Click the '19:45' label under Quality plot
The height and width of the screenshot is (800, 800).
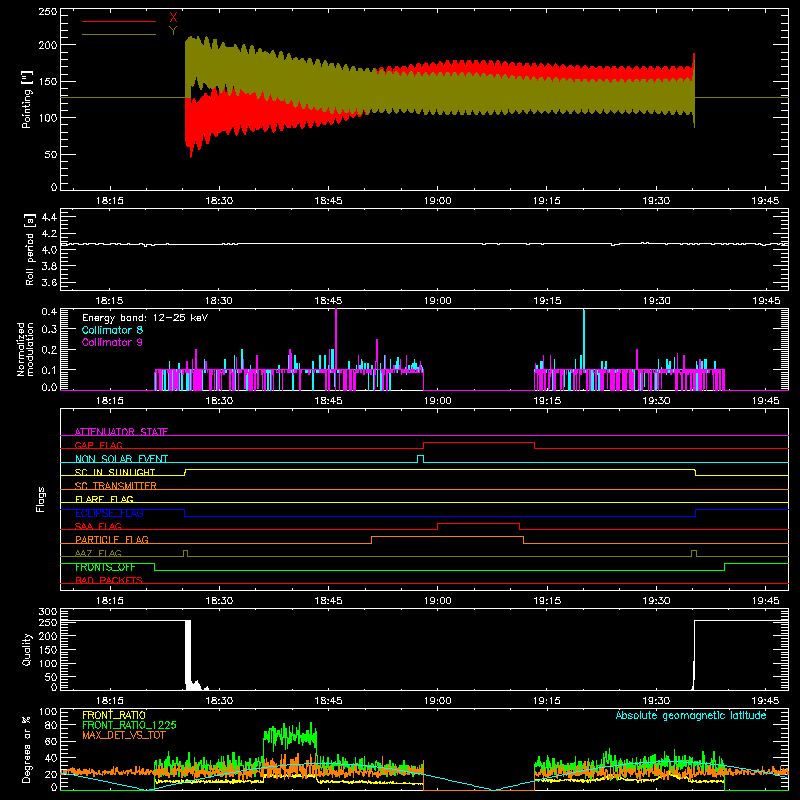click(x=765, y=701)
